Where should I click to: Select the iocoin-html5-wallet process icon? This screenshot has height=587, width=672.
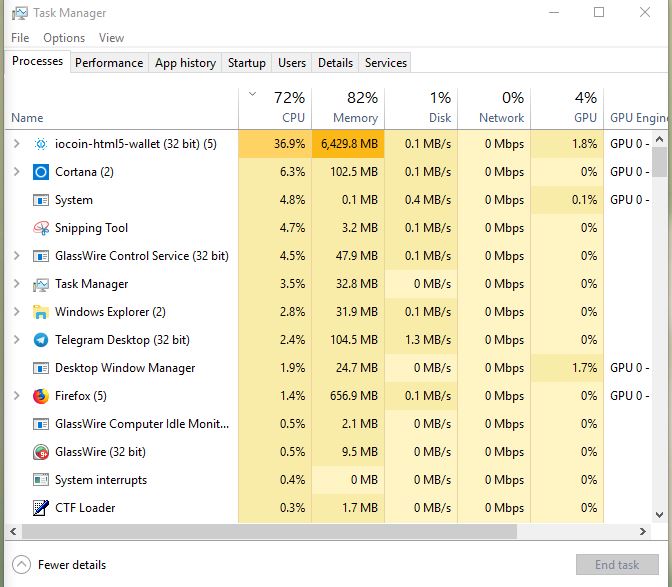pyautogui.click(x=41, y=144)
